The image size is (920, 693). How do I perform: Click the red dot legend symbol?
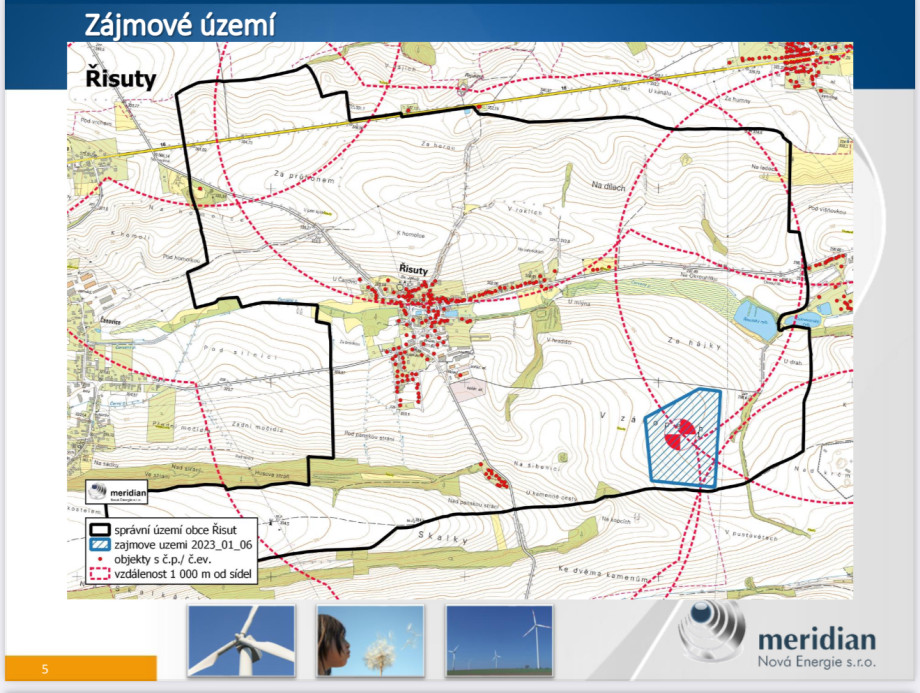pos(99,559)
